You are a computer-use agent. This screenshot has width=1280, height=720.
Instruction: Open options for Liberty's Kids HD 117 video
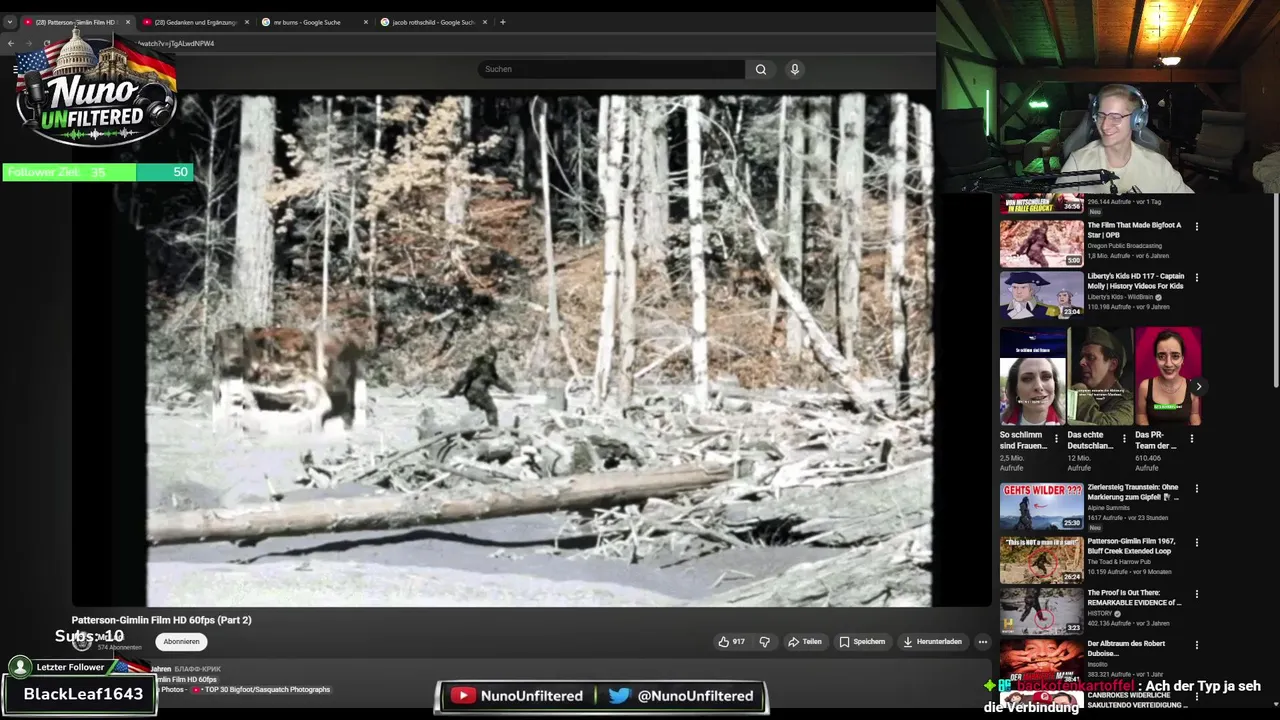[x=1197, y=278]
